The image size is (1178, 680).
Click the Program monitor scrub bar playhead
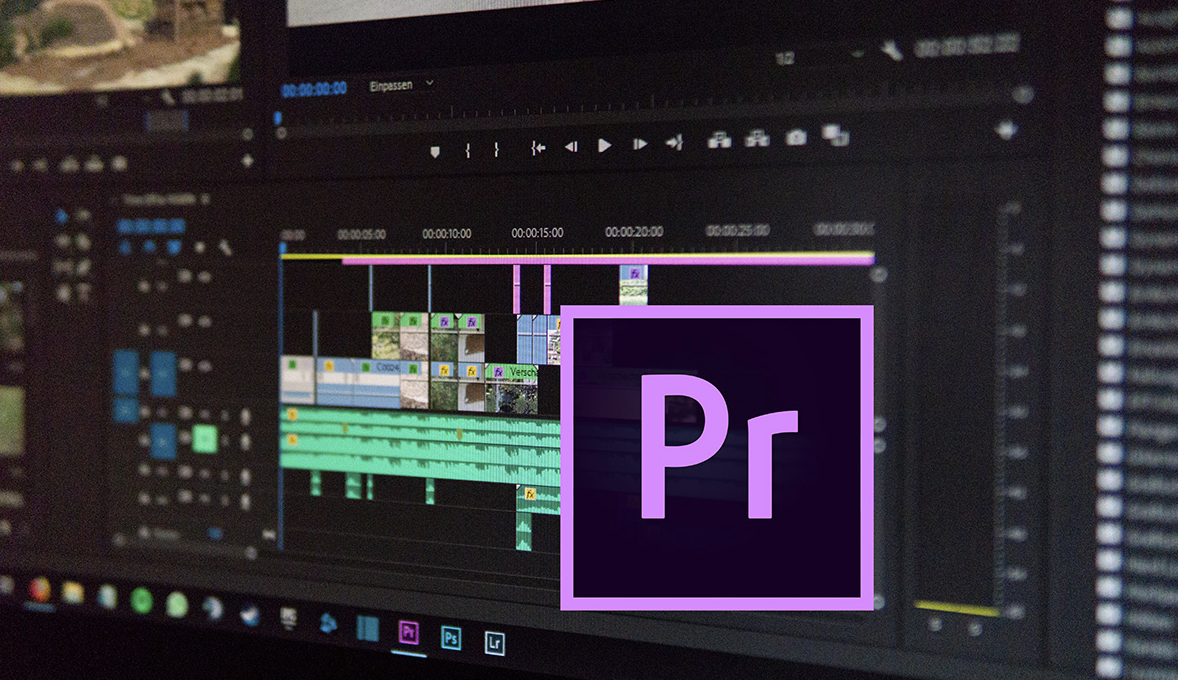tap(278, 118)
